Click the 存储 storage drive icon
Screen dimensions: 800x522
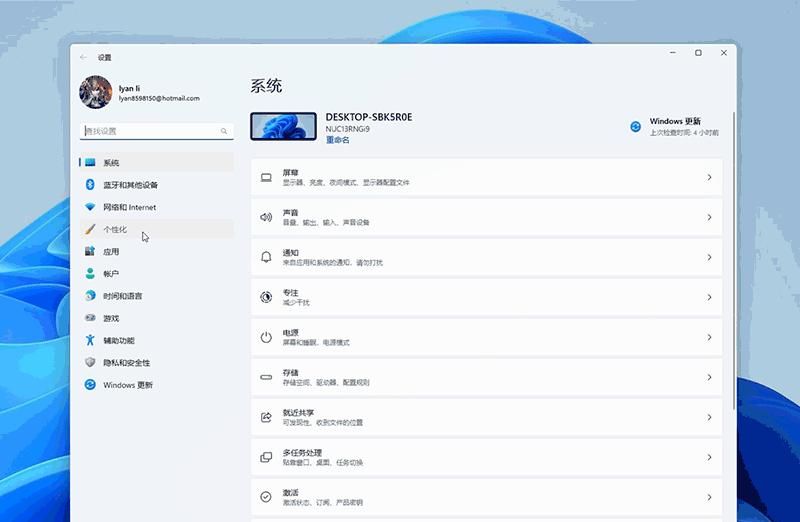pos(266,377)
